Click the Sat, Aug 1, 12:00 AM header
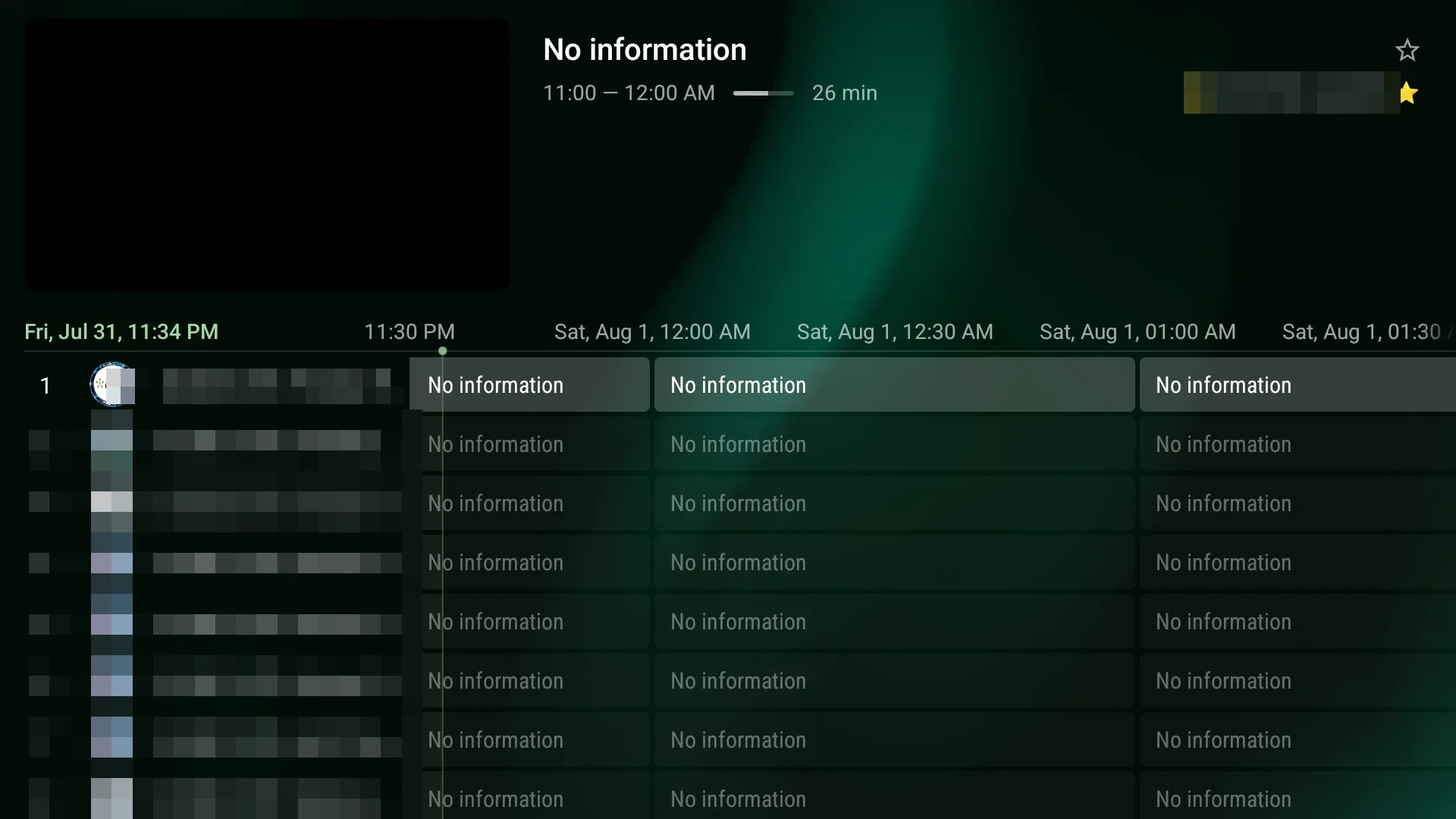This screenshot has width=1456, height=819. pyautogui.click(x=652, y=331)
